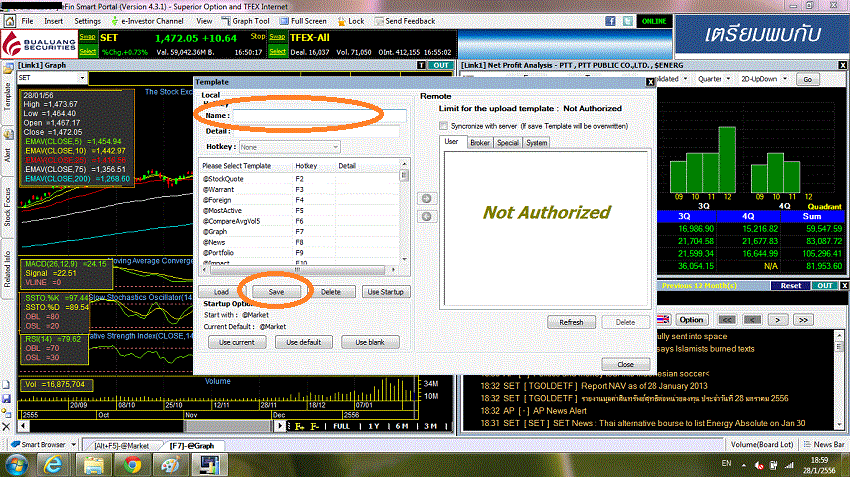Click the new page icon in sidebar

click(6, 385)
